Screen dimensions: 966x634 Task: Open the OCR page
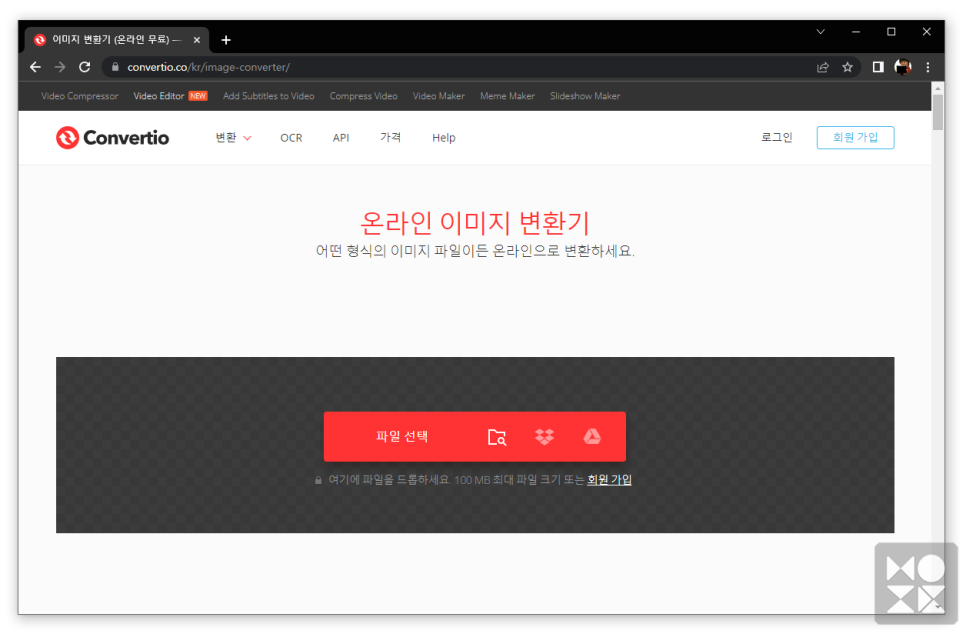(x=291, y=138)
